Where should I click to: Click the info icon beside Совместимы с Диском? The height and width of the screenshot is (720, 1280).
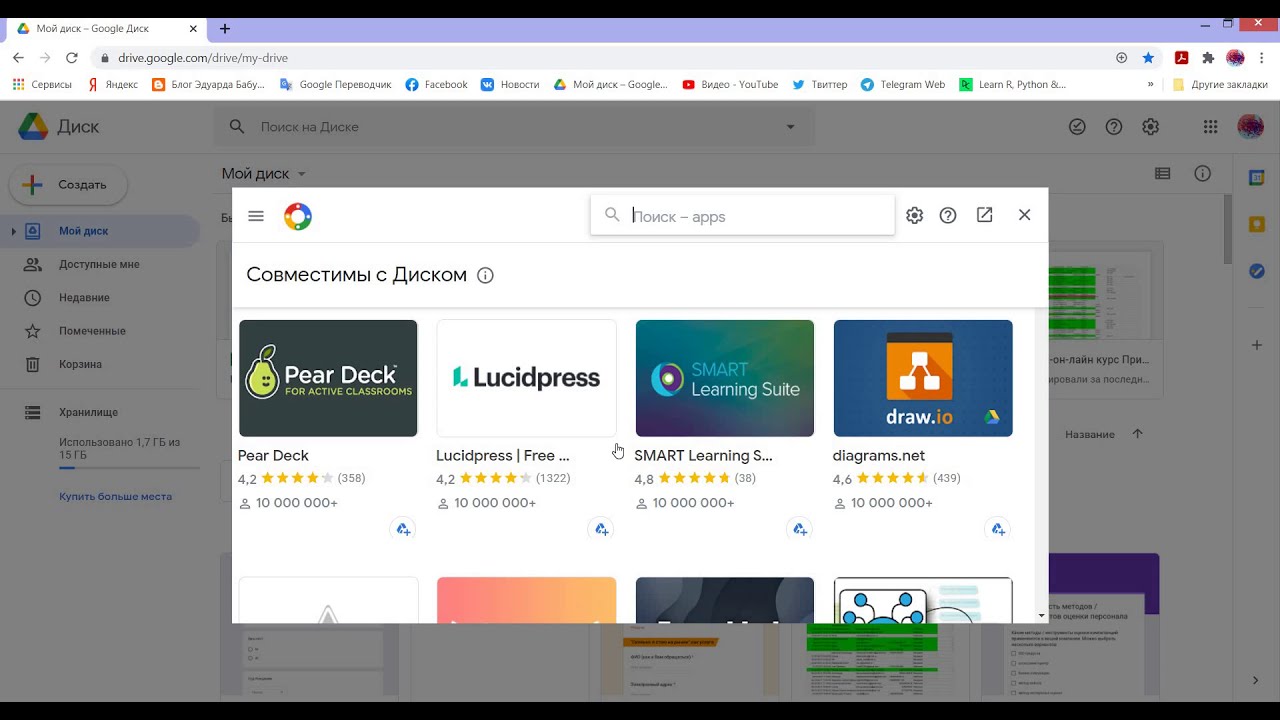485,275
